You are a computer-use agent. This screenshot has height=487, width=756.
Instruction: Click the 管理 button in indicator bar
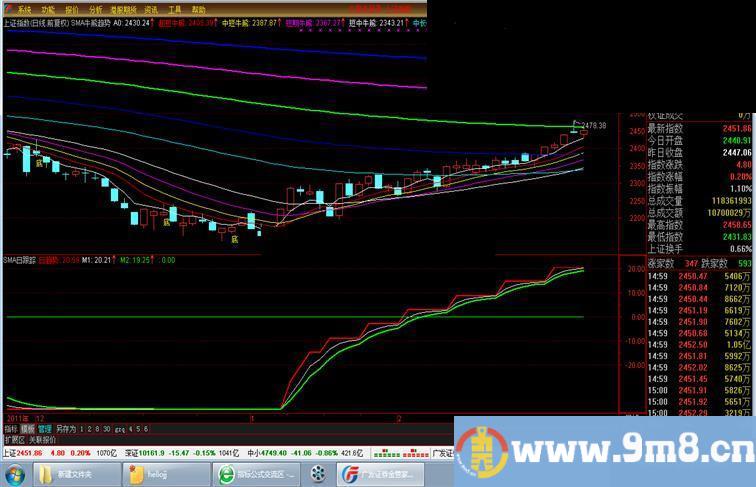44,427
